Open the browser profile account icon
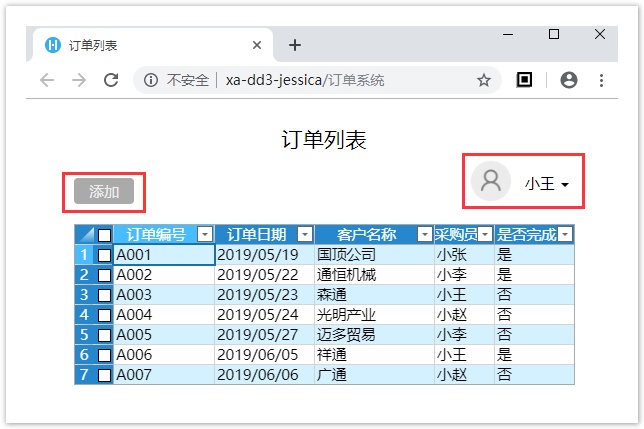Screen dimensions: 644x429 pyautogui.click(x=569, y=80)
